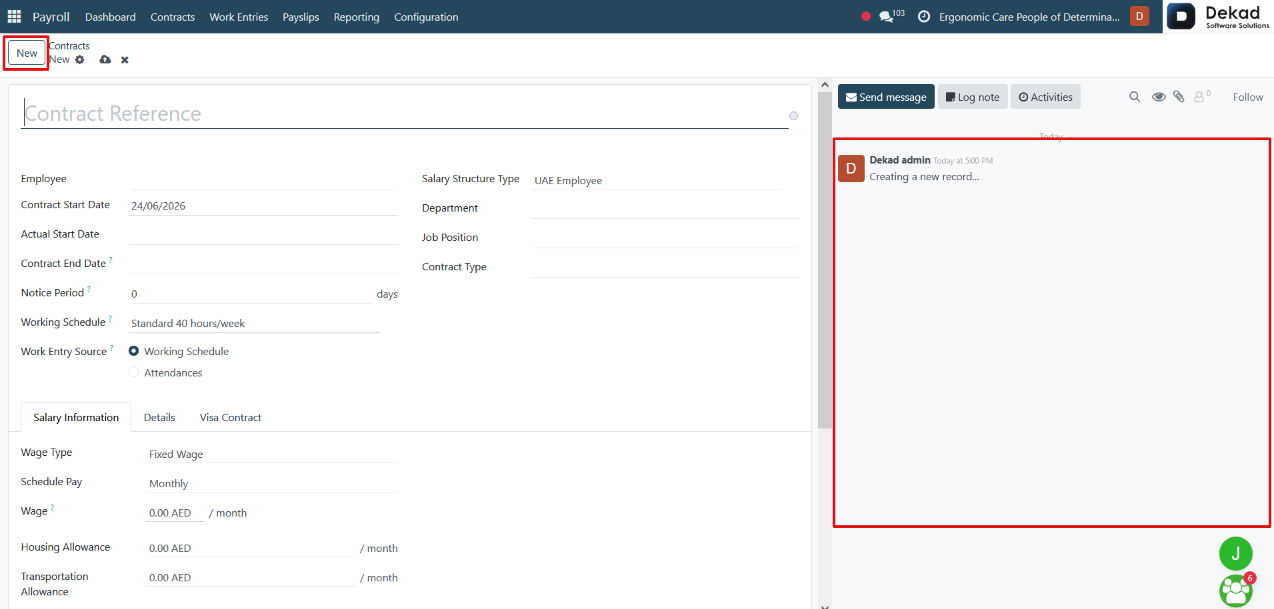The width and height of the screenshot is (1274, 609).
Task: Click the discard changes X icon
Action: [125, 60]
